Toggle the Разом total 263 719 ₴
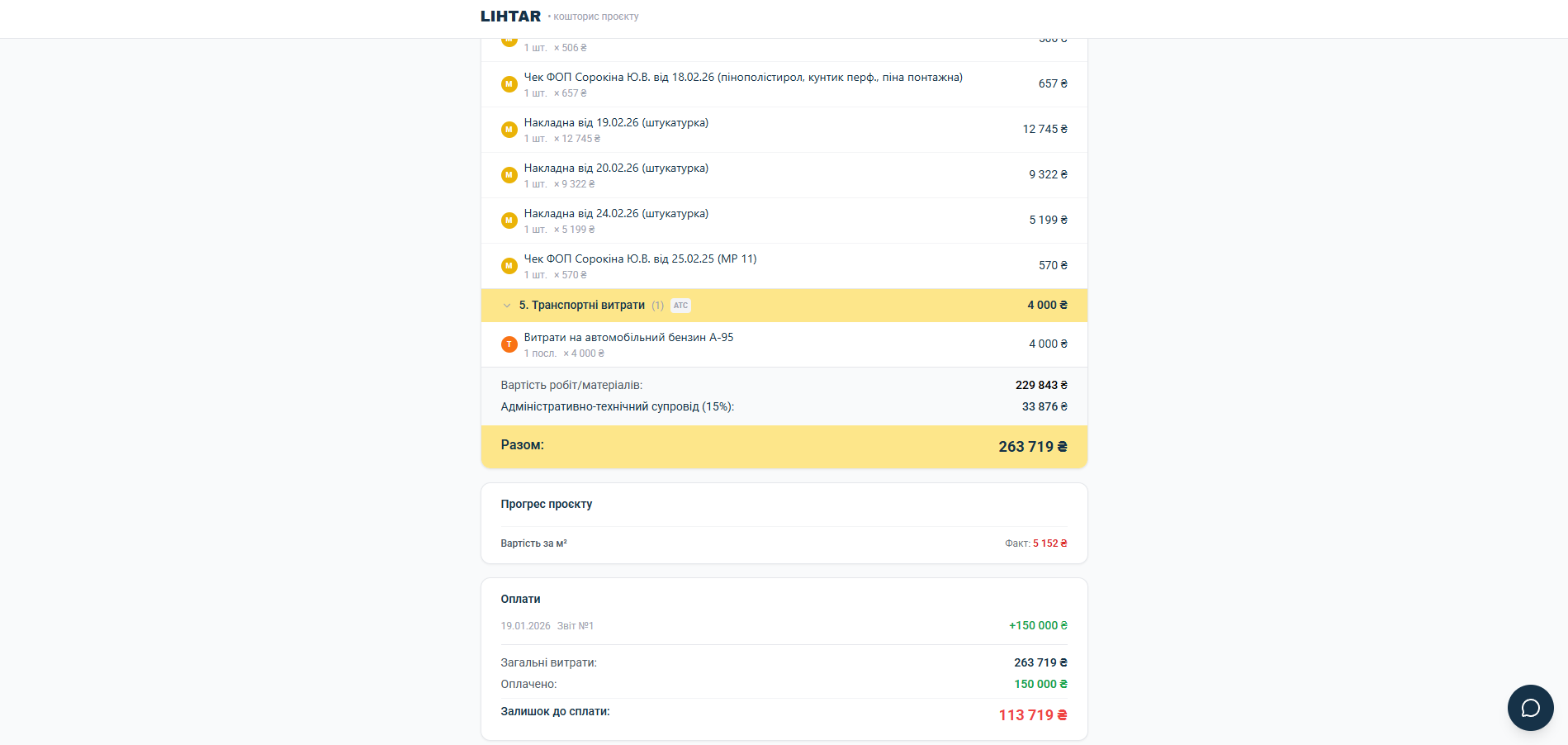 1032,446
